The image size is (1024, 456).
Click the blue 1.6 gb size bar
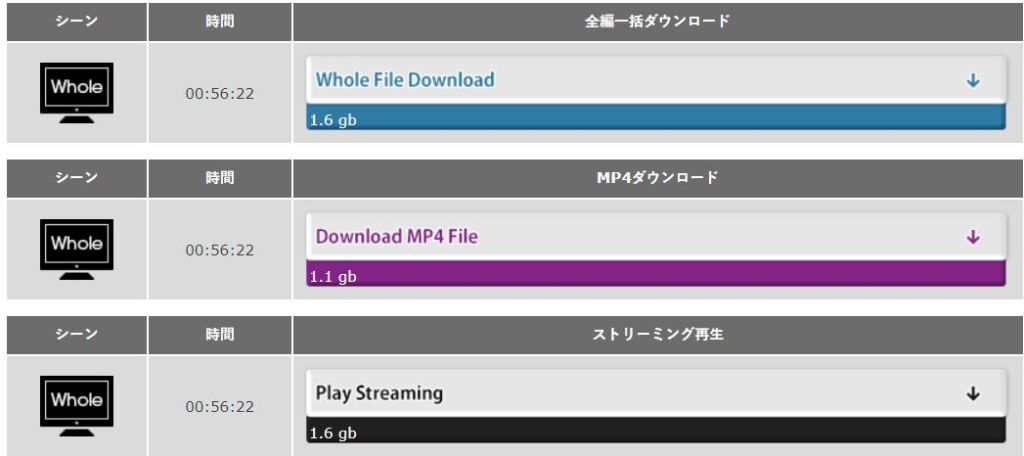coord(655,119)
